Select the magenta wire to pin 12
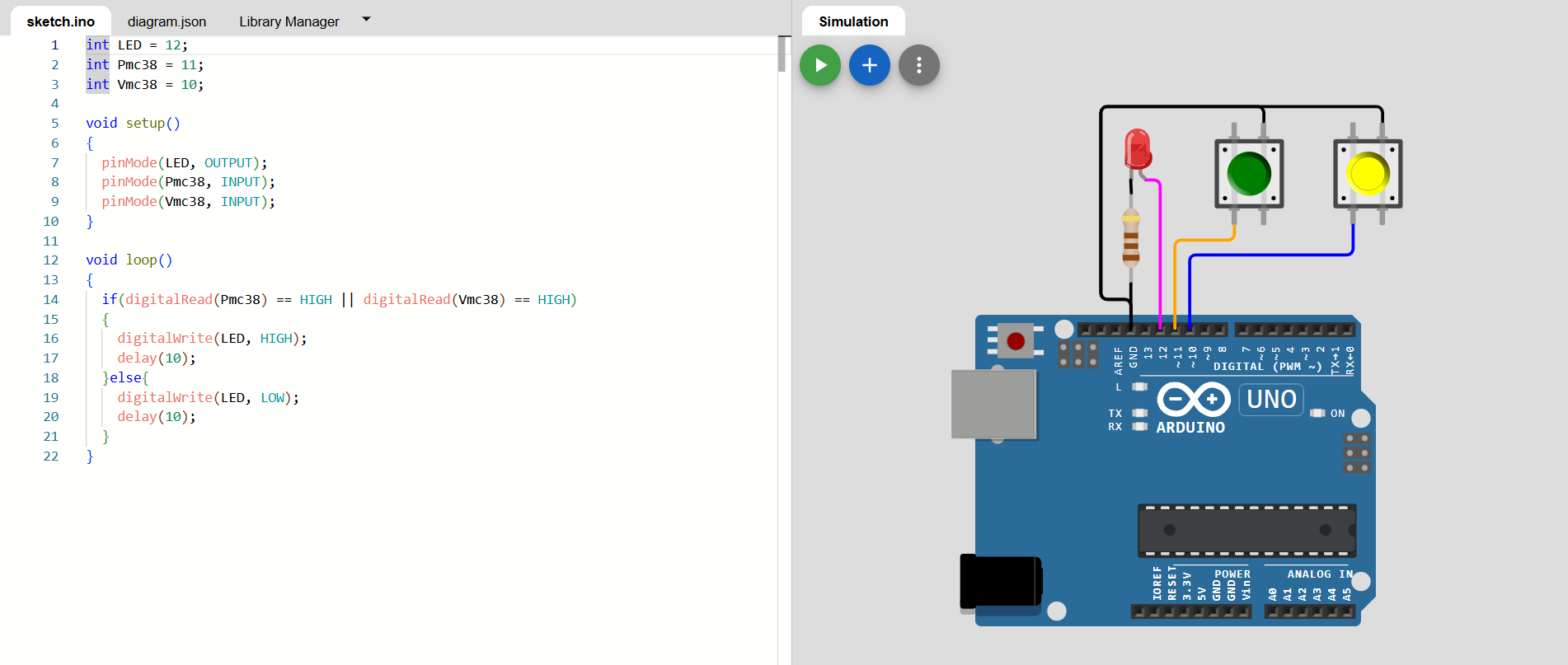This screenshot has width=1568, height=665. pyautogui.click(x=1161, y=255)
